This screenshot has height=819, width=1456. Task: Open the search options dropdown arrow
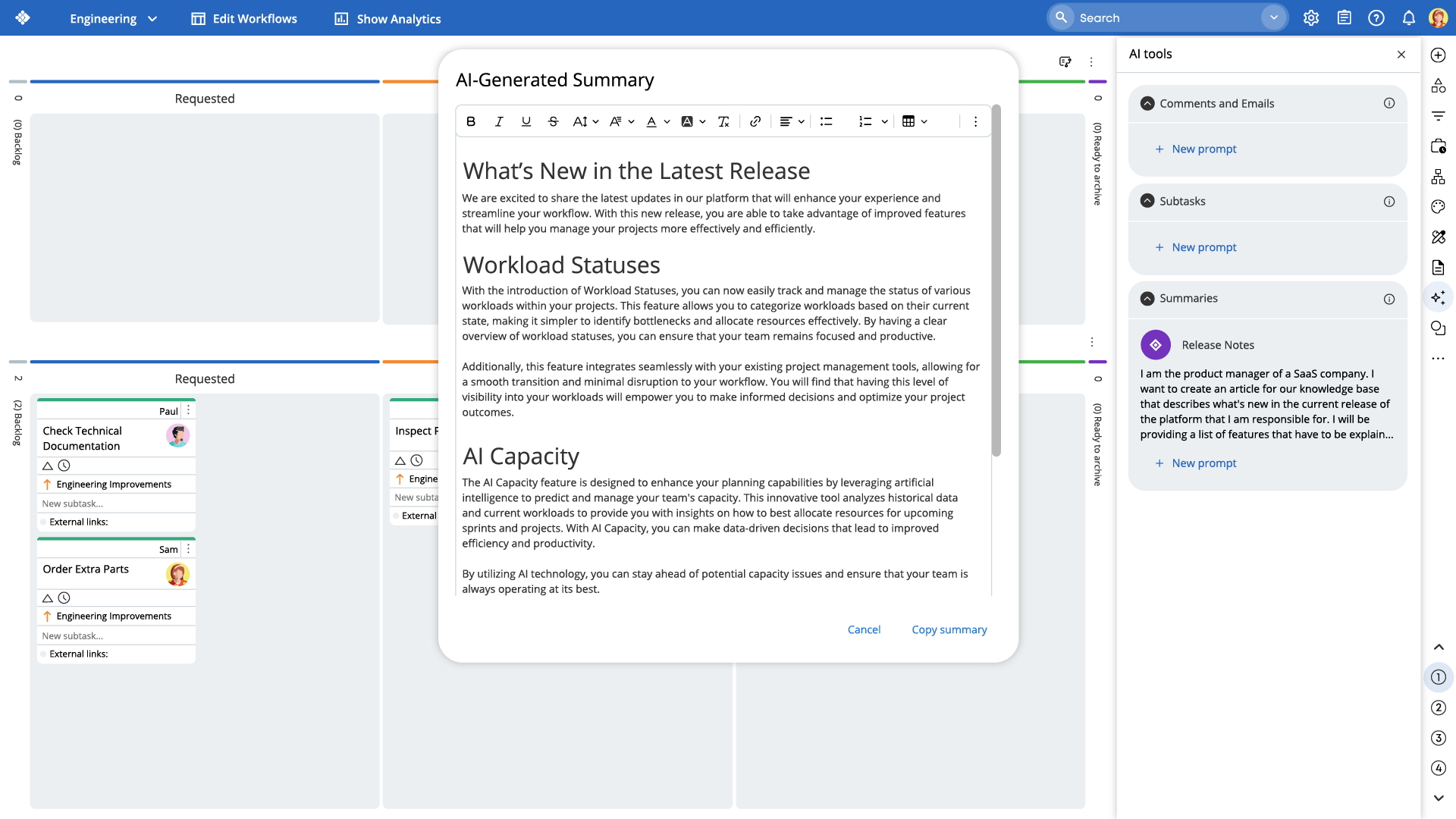[1274, 17]
